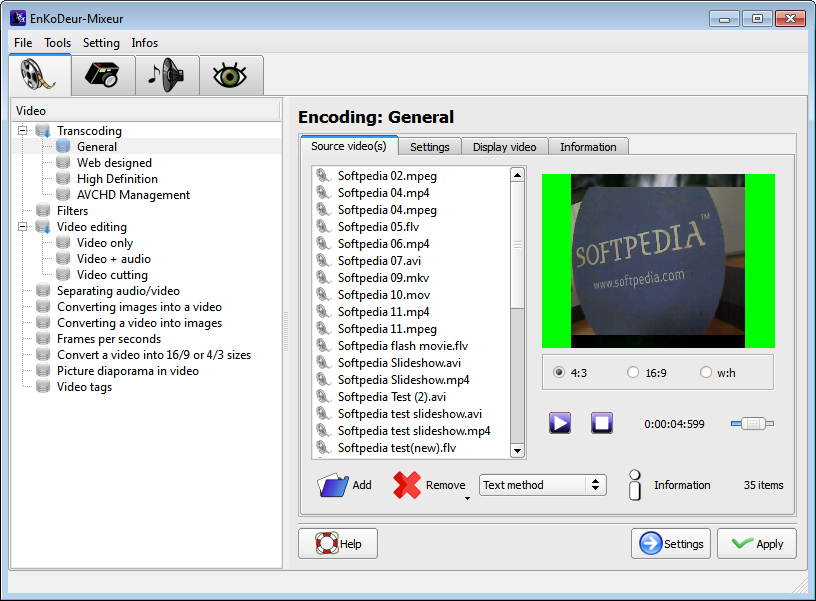816x601 pixels.
Task: Select the 4:3 aspect ratio radio button
Action: coord(559,373)
